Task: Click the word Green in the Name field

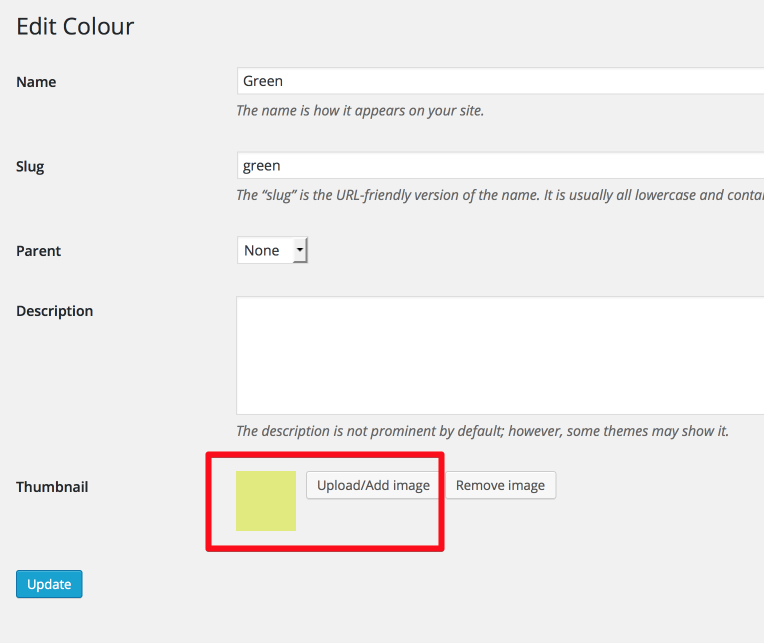Action: [263, 81]
